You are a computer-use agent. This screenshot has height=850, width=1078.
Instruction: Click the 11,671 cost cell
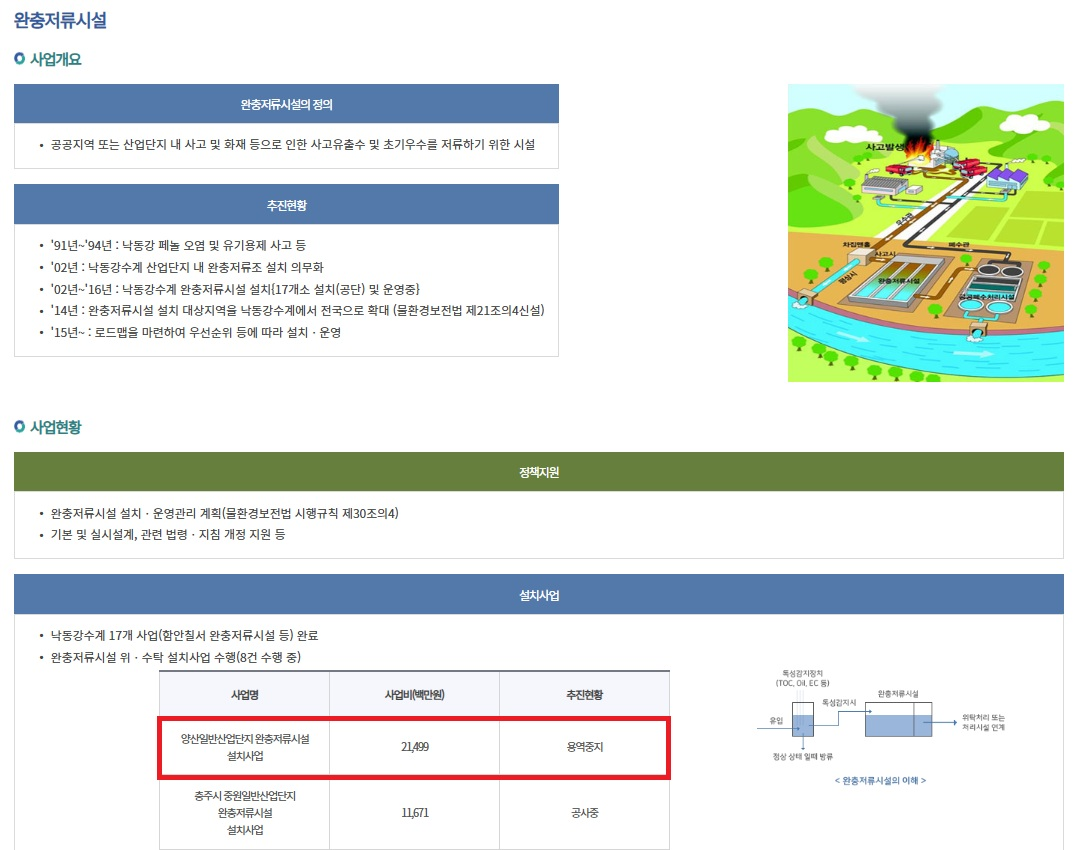tap(415, 813)
